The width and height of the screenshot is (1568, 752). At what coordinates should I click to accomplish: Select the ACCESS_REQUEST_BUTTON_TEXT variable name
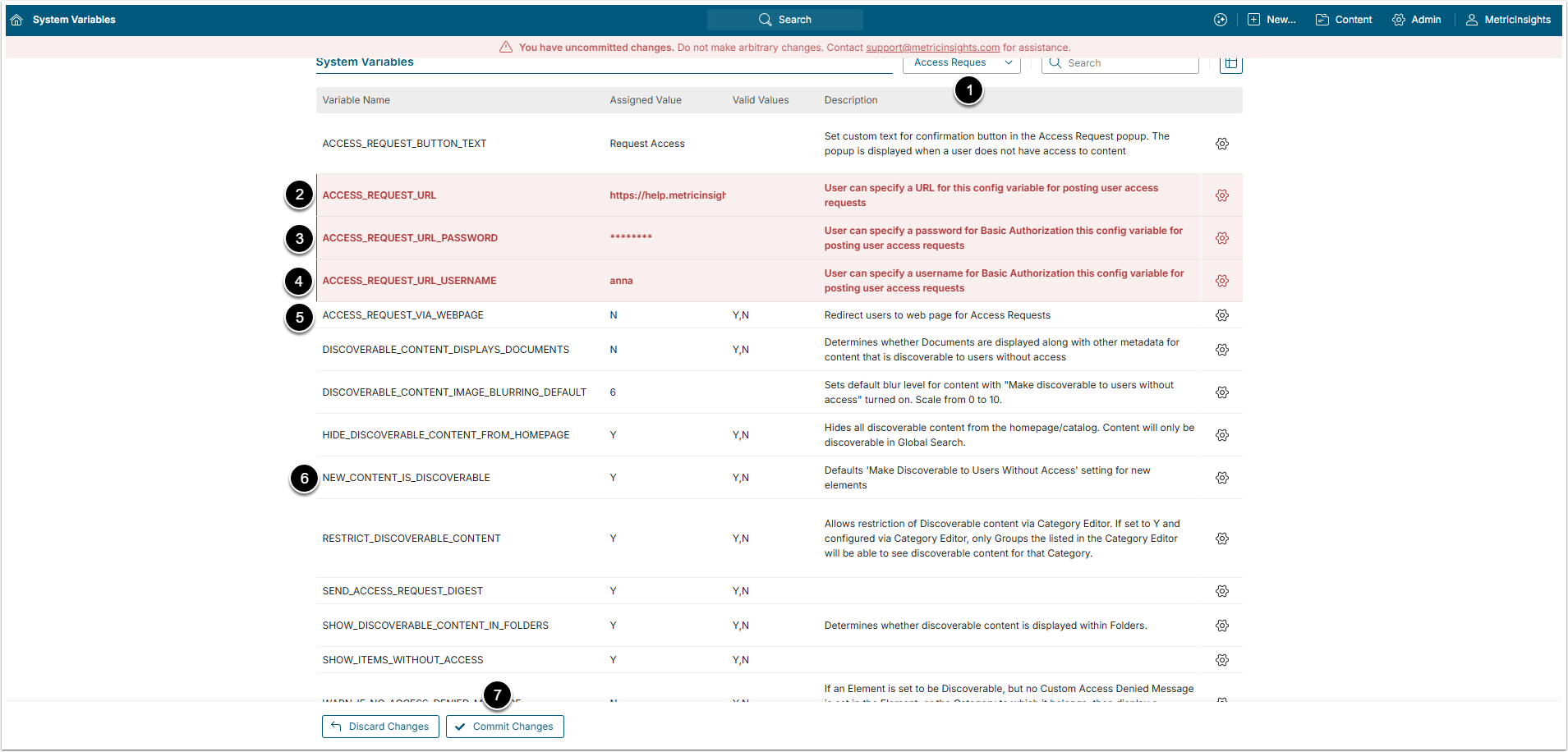404,144
